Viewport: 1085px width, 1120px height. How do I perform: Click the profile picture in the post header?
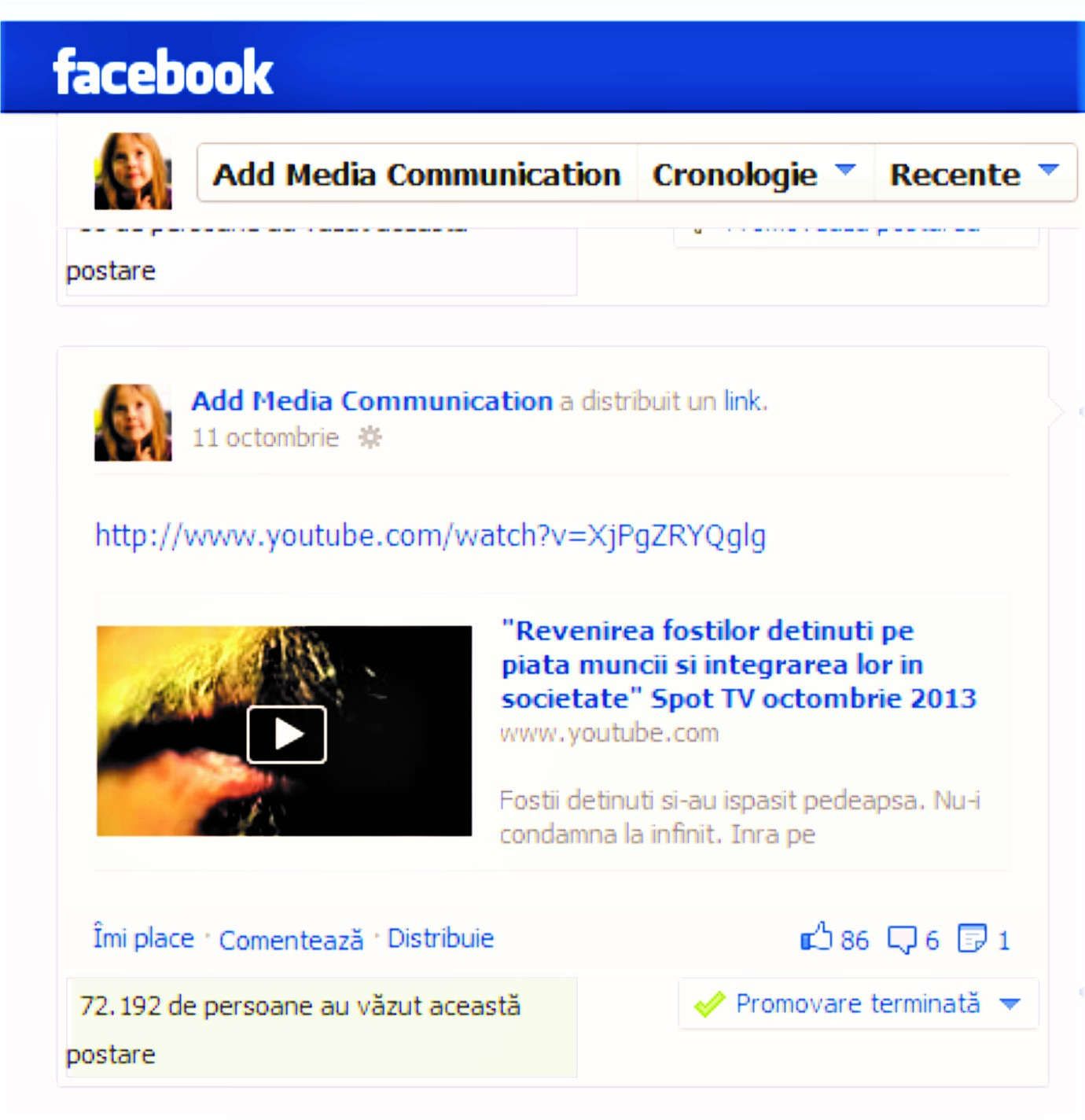(133, 422)
